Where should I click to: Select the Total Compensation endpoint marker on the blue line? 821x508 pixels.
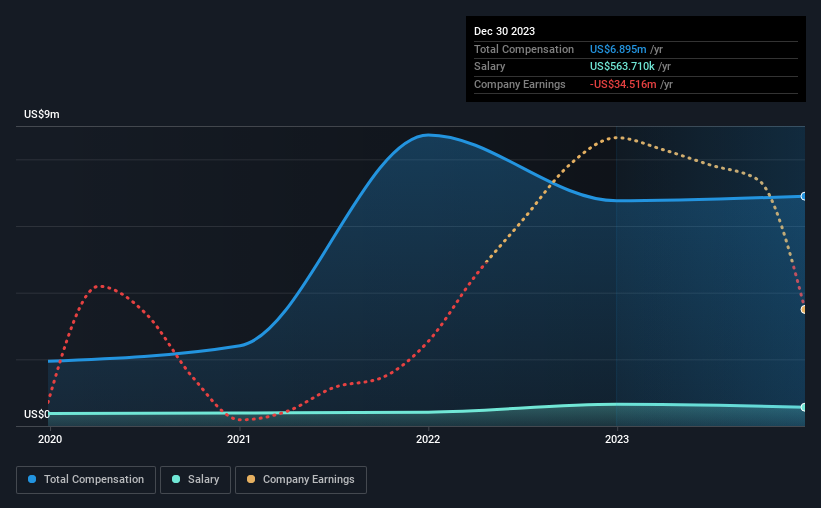804,196
